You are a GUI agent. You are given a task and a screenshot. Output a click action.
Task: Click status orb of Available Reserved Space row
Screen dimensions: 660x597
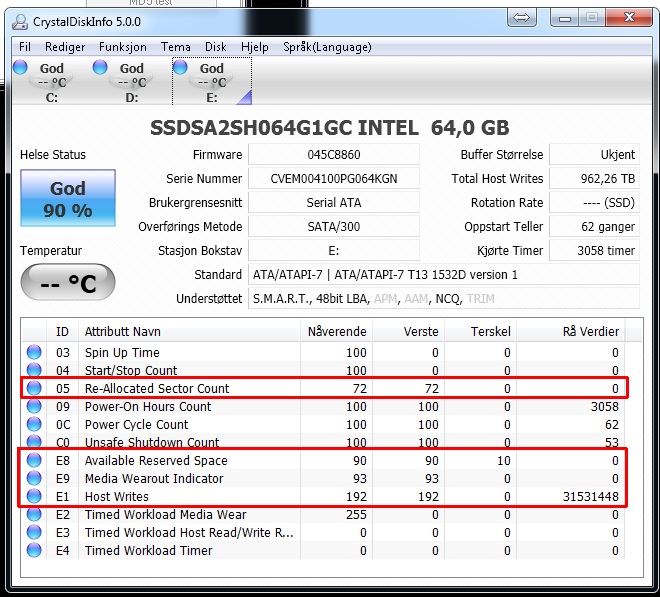(34, 460)
